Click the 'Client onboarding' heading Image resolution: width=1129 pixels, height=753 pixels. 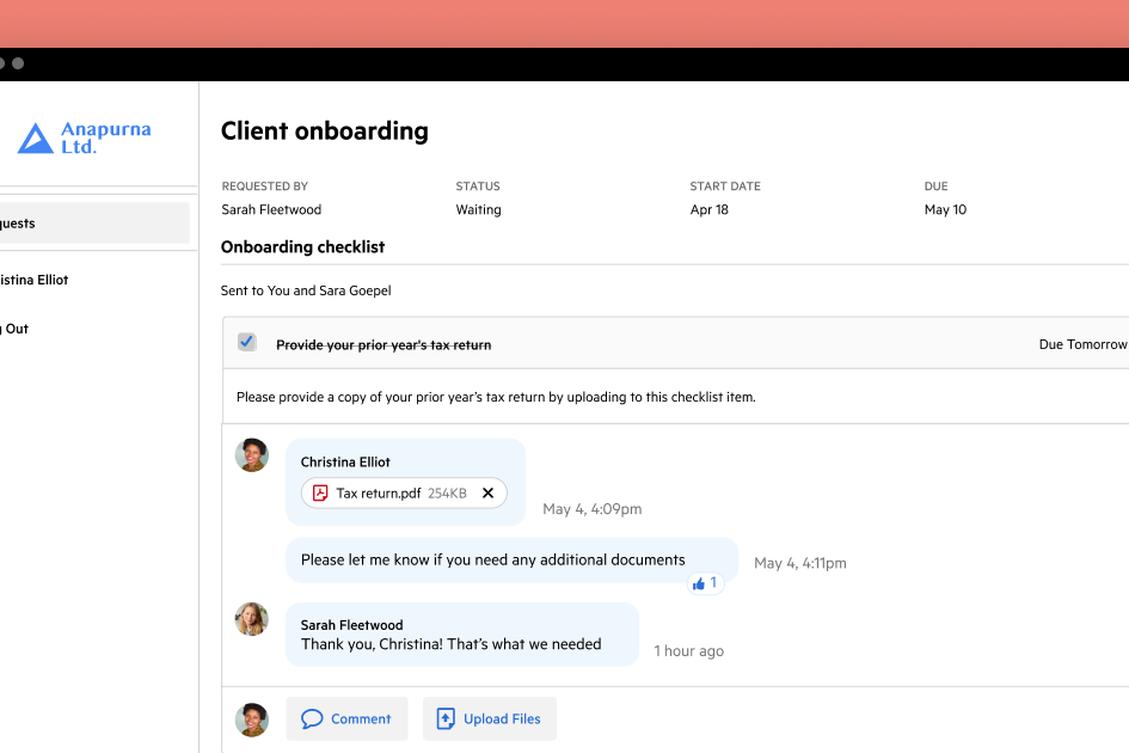[325, 131]
